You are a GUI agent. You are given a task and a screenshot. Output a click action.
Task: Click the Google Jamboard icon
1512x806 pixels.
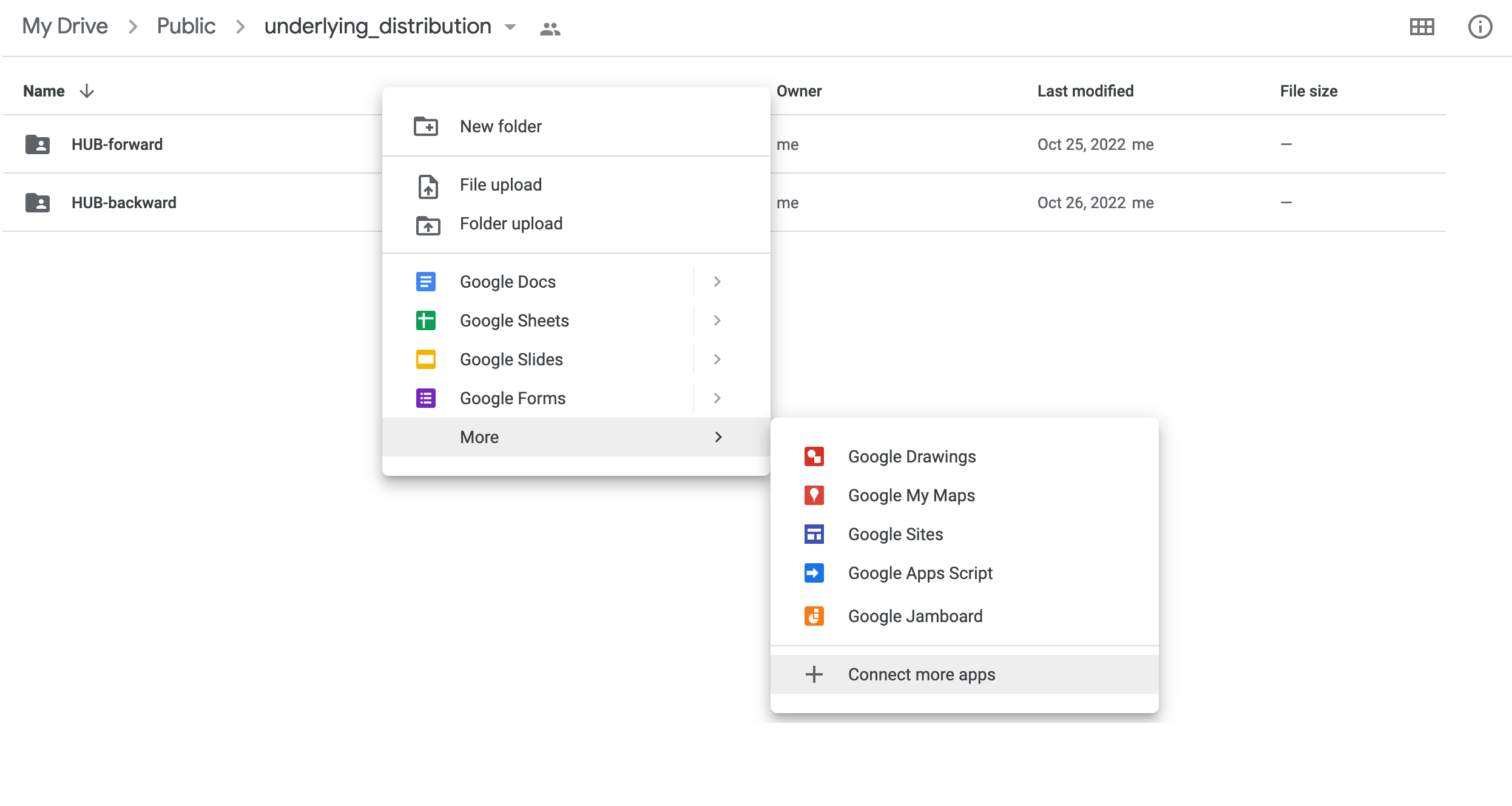(814, 616)
